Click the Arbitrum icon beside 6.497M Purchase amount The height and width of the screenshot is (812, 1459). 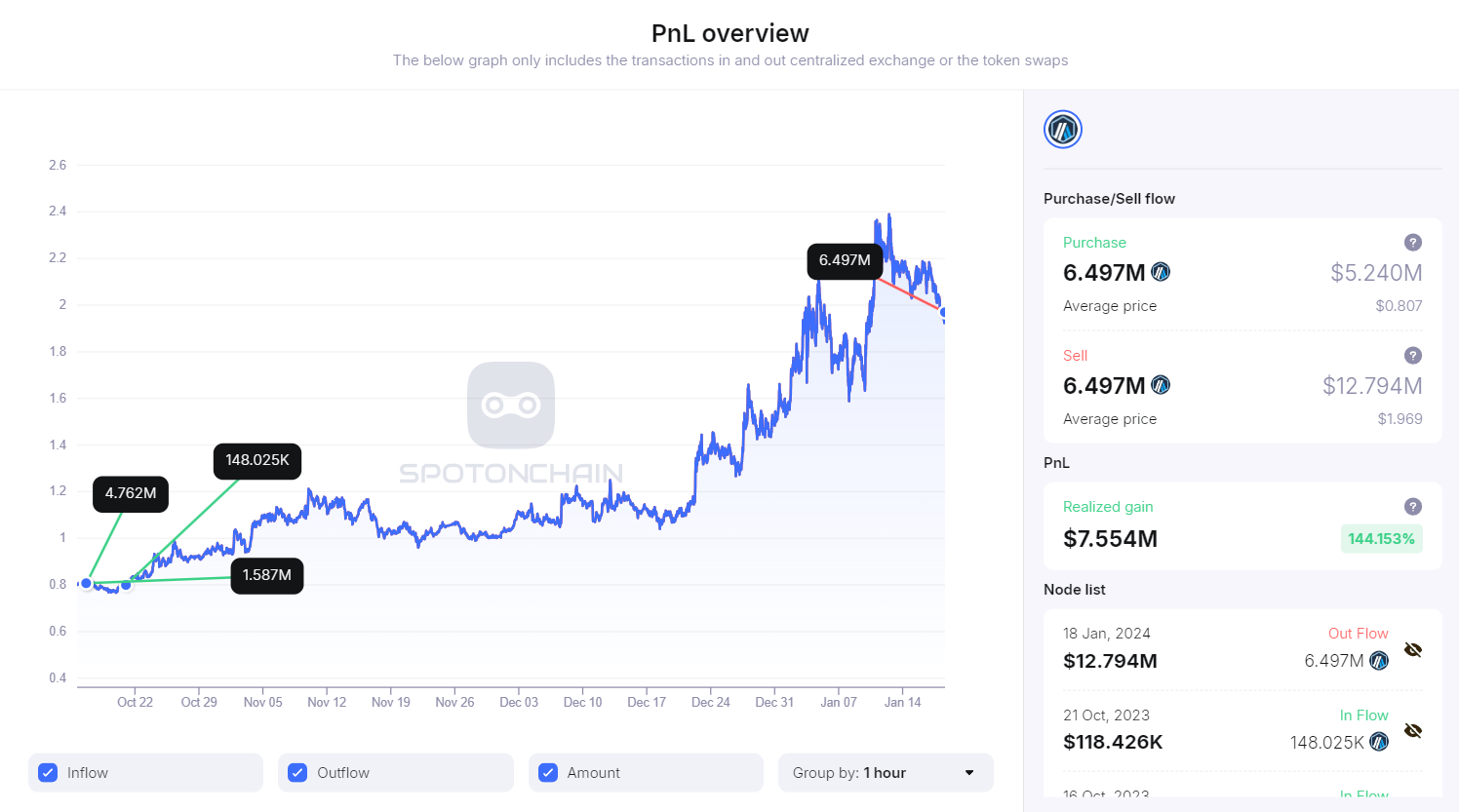click(x=1161, y=272)
